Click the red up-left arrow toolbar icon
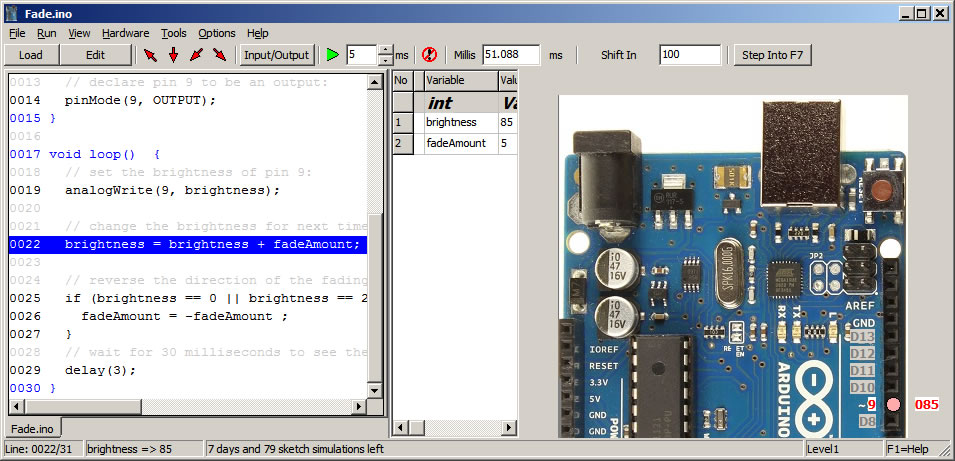Viewport: 955px width, 461px height. (151, 55)
